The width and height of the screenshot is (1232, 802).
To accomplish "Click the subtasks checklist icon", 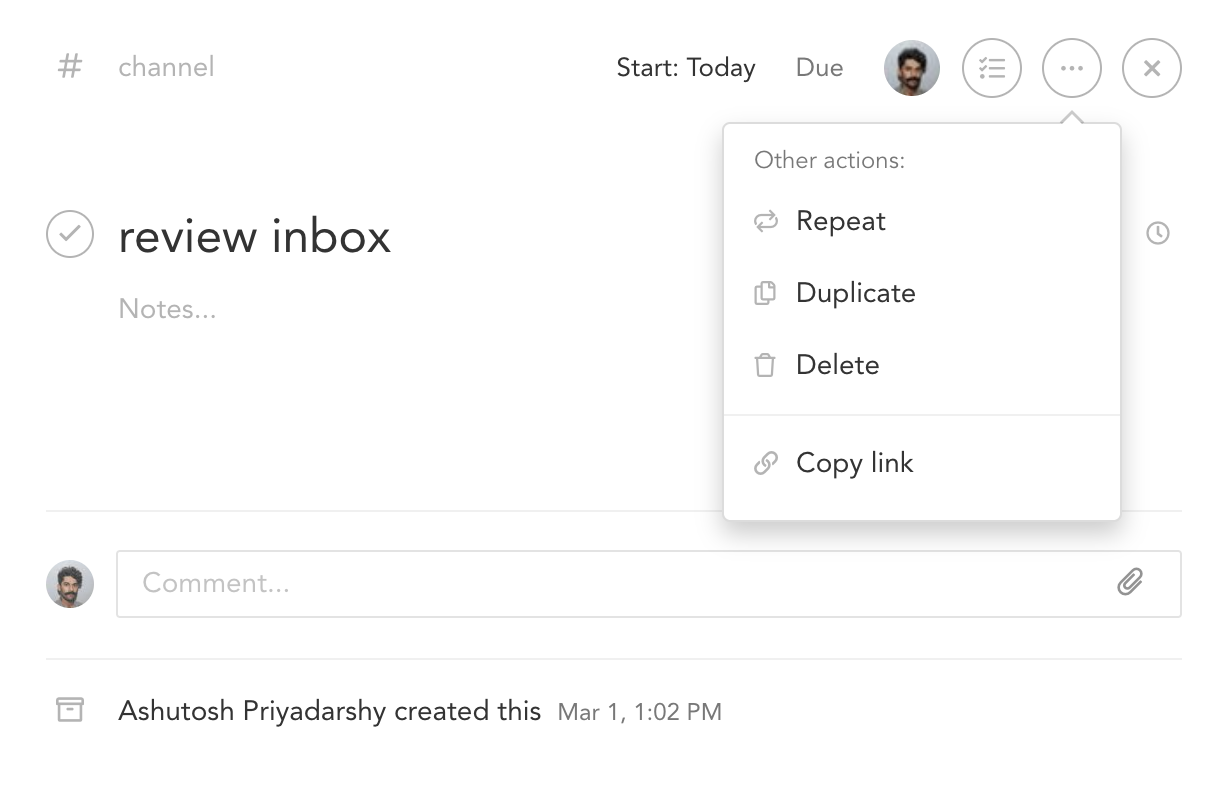I will [991, 68].
